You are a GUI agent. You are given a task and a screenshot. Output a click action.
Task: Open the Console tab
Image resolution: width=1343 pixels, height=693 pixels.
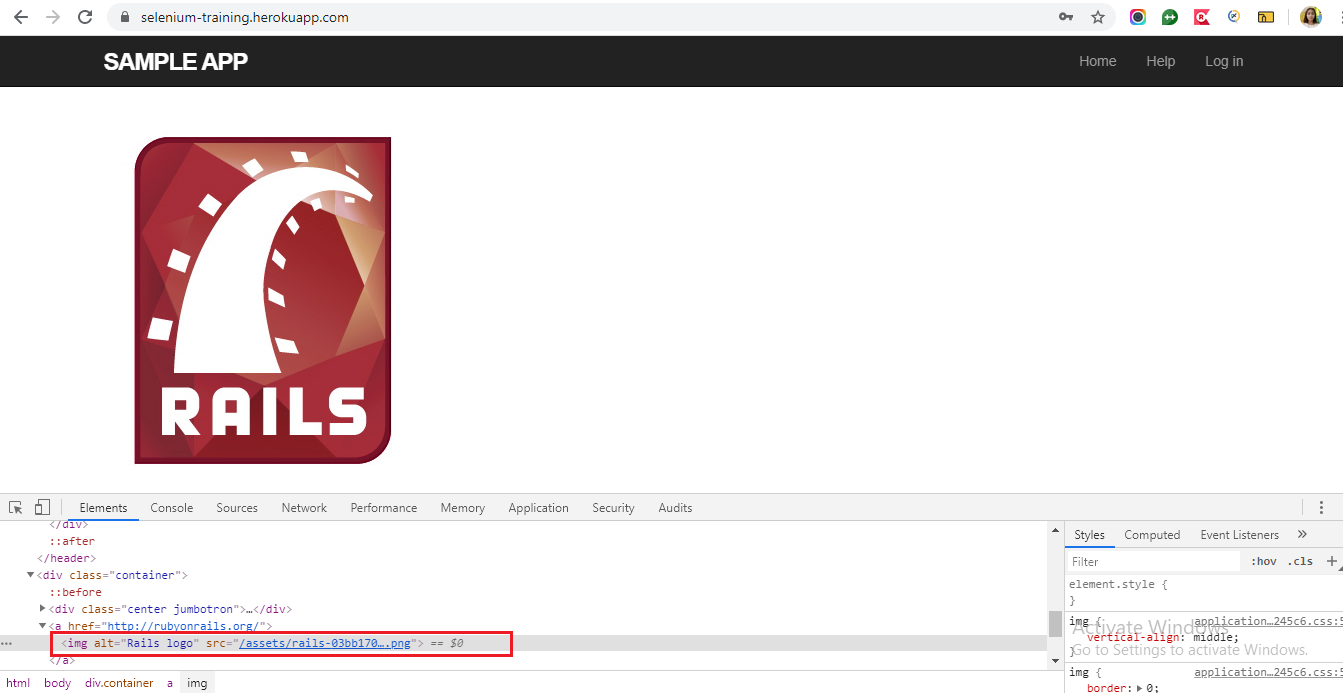tap(172, 508)
